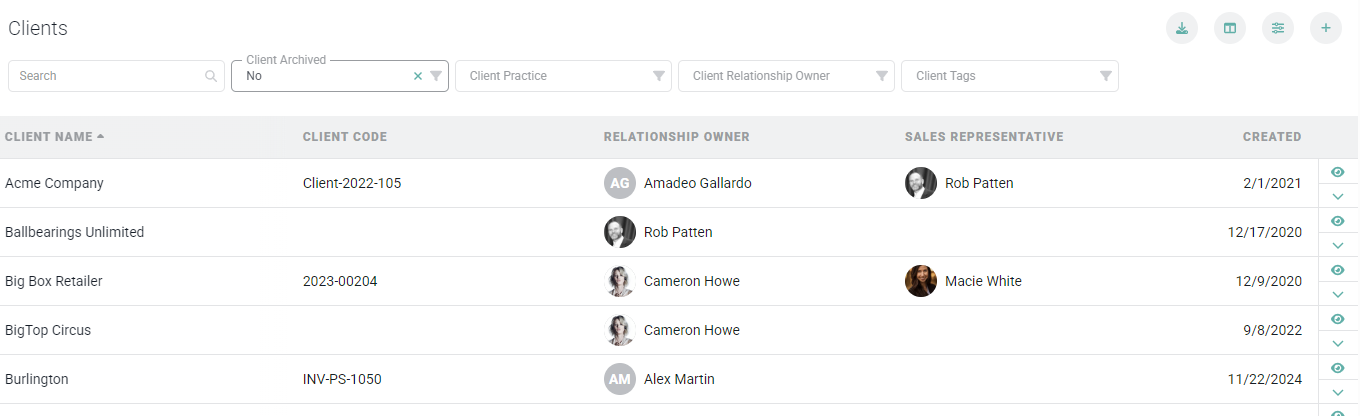Click into the Search input field
The height and width of the screenshot is (416, 1360).
tap(105, 76)
